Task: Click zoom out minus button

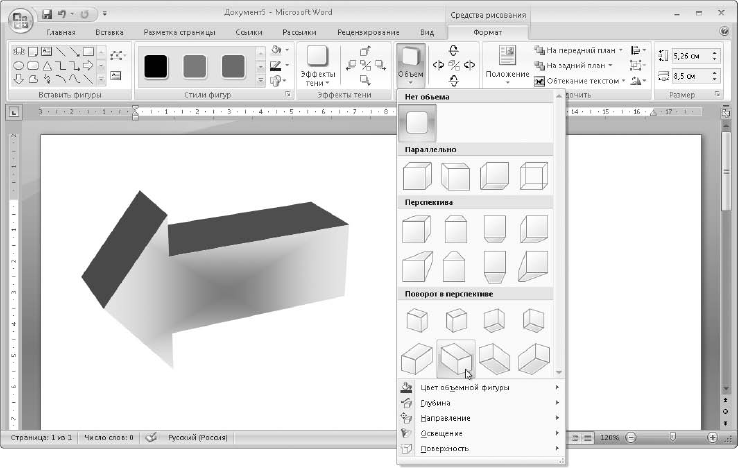Action: point(631,438)
